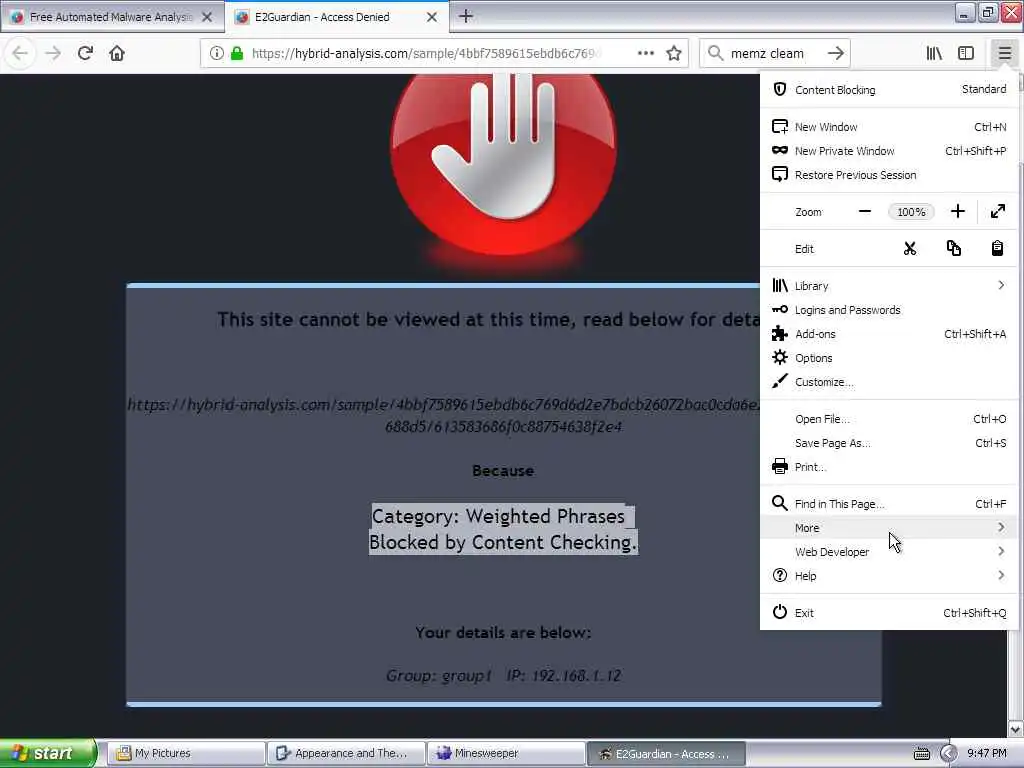Screen dimensions: 1024x768
Task: Expand the Library submenu
Action: click(x=888, y=285)
